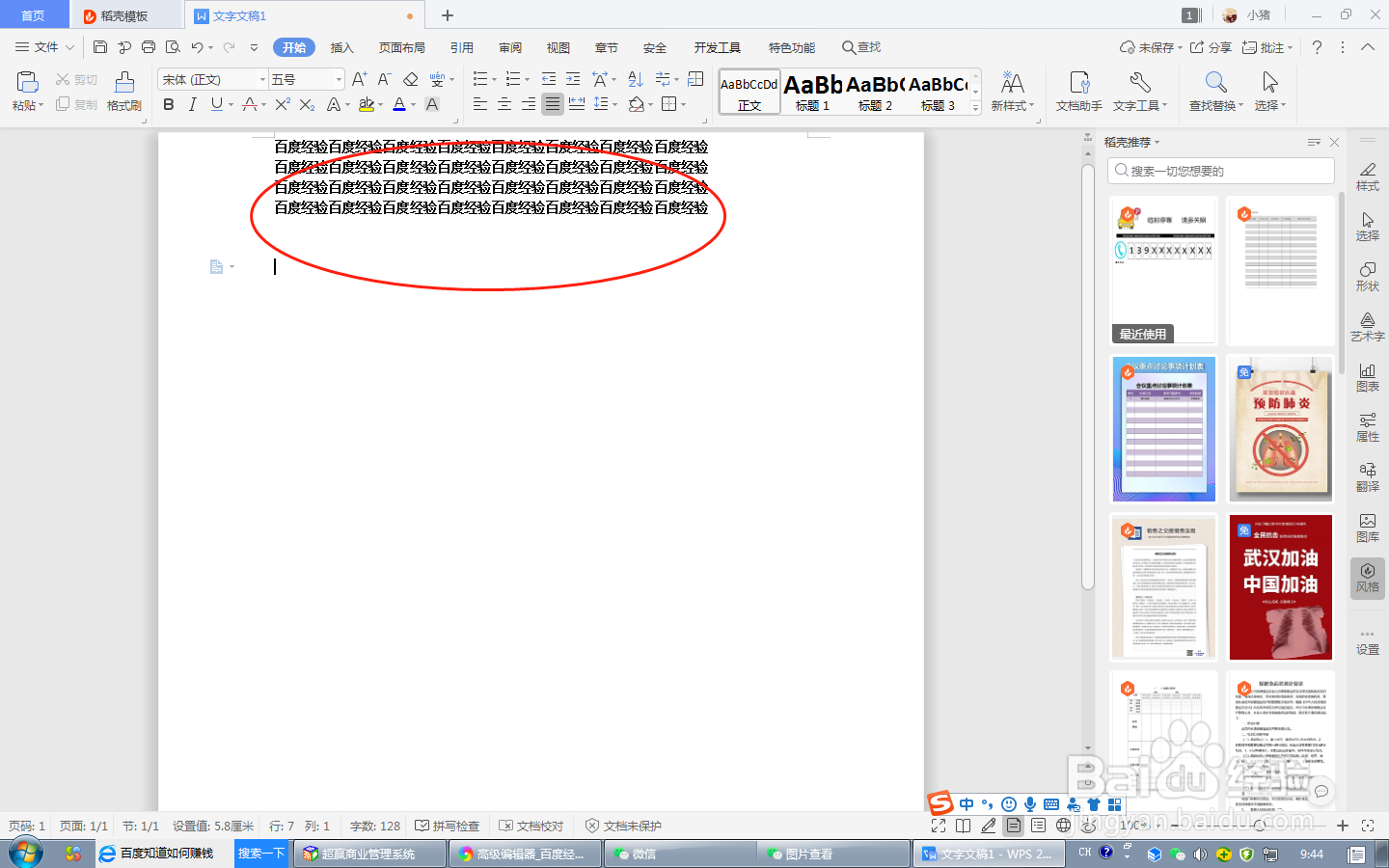Open the 视图 ribbon tab
The height and width of the screenshot is (868, 1389).
558,47
